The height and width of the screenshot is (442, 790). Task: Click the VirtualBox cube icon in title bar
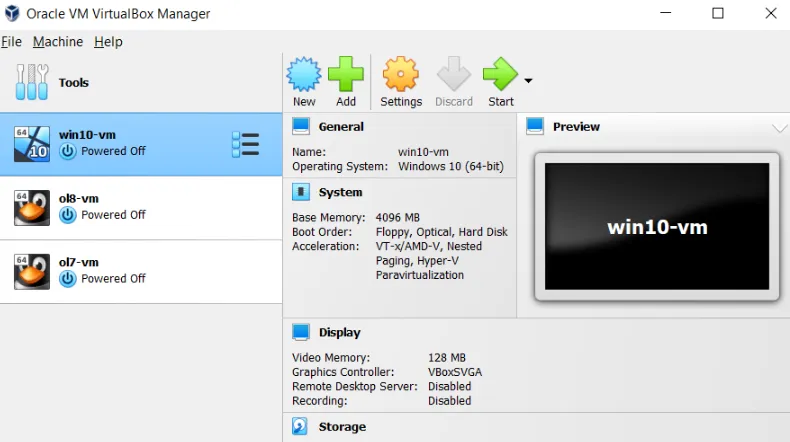pyautogui.click(x=12, y=13)
